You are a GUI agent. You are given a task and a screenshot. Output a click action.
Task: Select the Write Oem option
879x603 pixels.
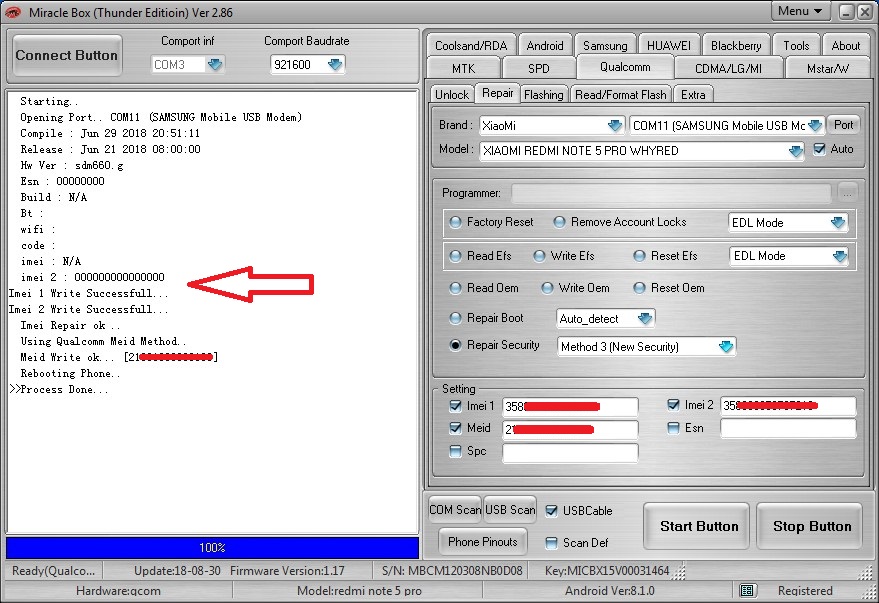click(x=547, y=288)
